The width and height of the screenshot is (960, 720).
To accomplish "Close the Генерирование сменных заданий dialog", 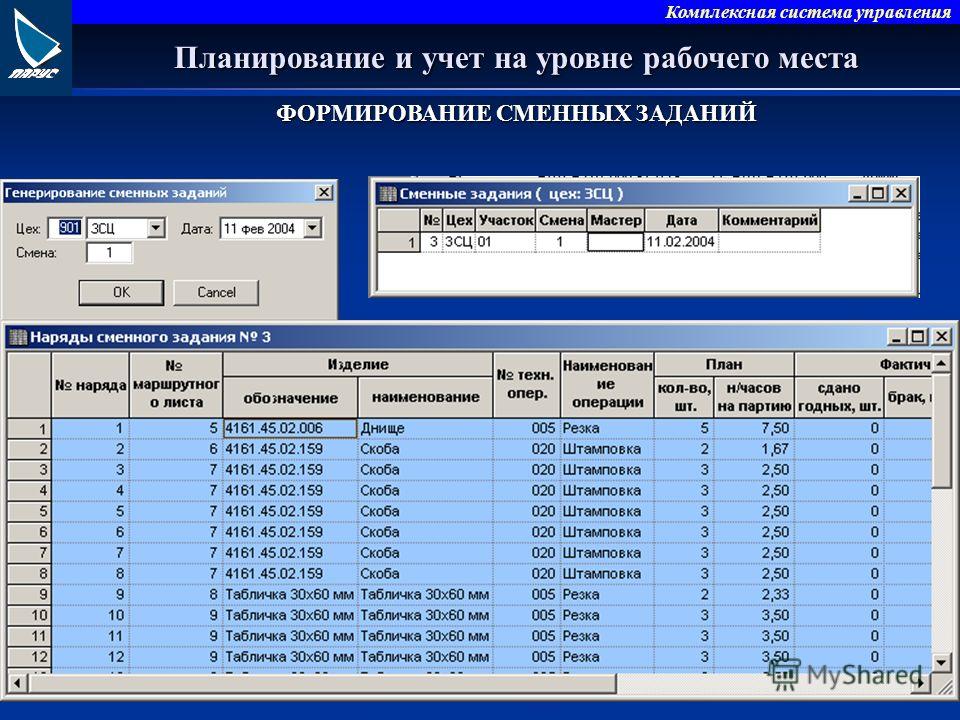I will coord(324,192).
